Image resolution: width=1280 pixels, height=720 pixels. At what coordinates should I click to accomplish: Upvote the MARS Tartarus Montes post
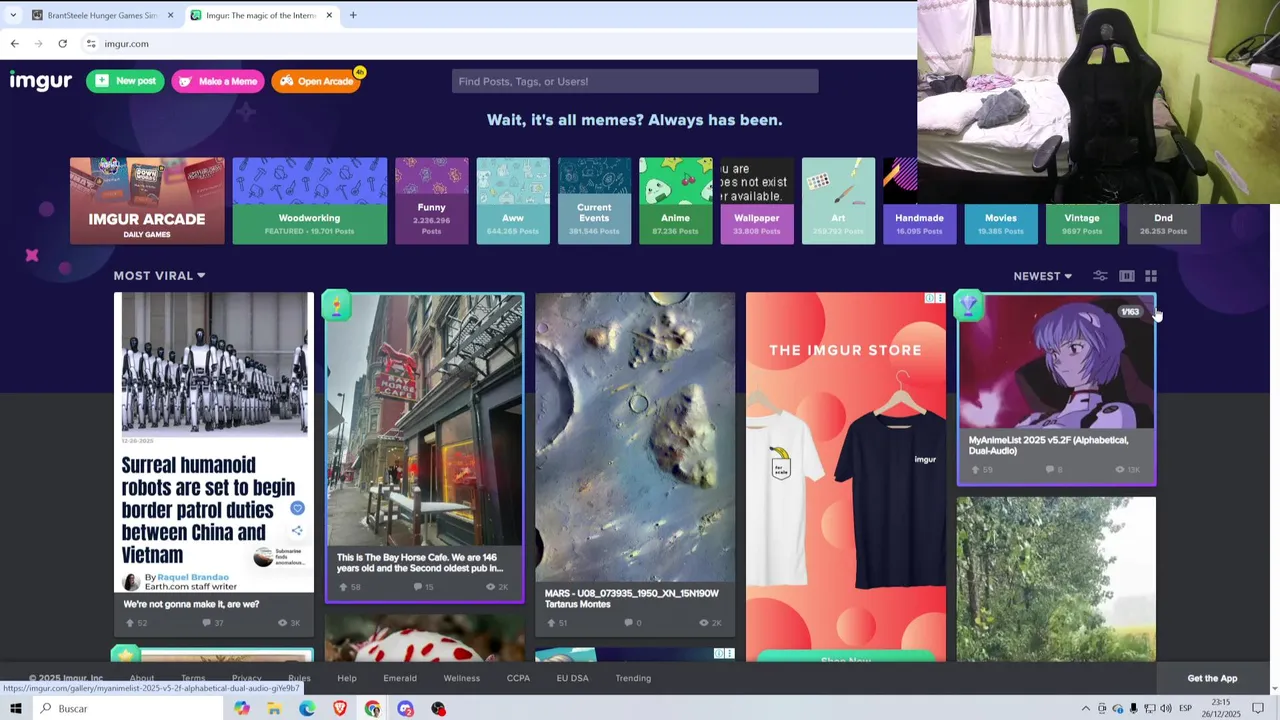(551, 623)
